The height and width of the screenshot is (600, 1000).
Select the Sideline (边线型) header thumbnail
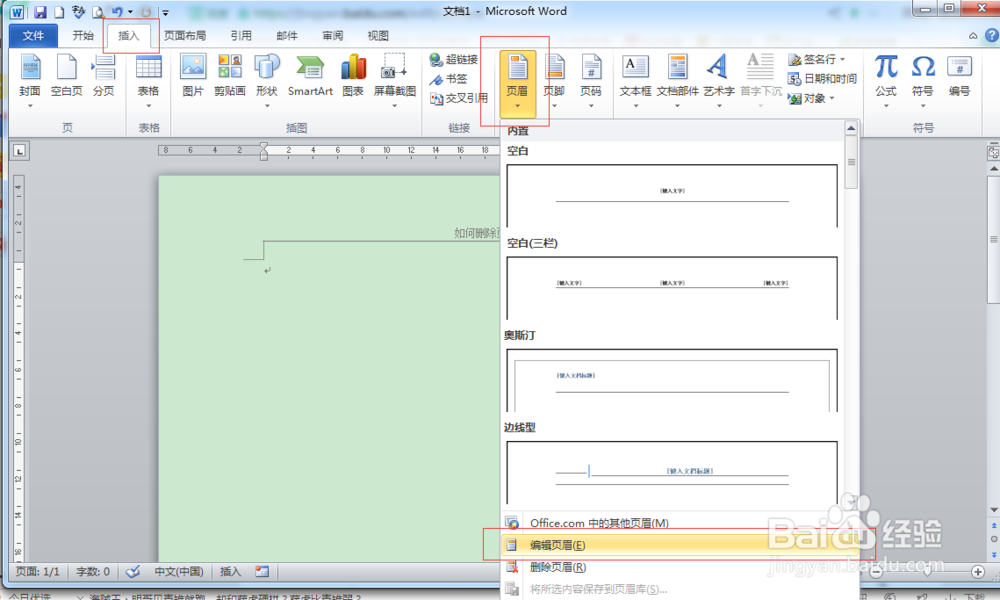(672, 472)
